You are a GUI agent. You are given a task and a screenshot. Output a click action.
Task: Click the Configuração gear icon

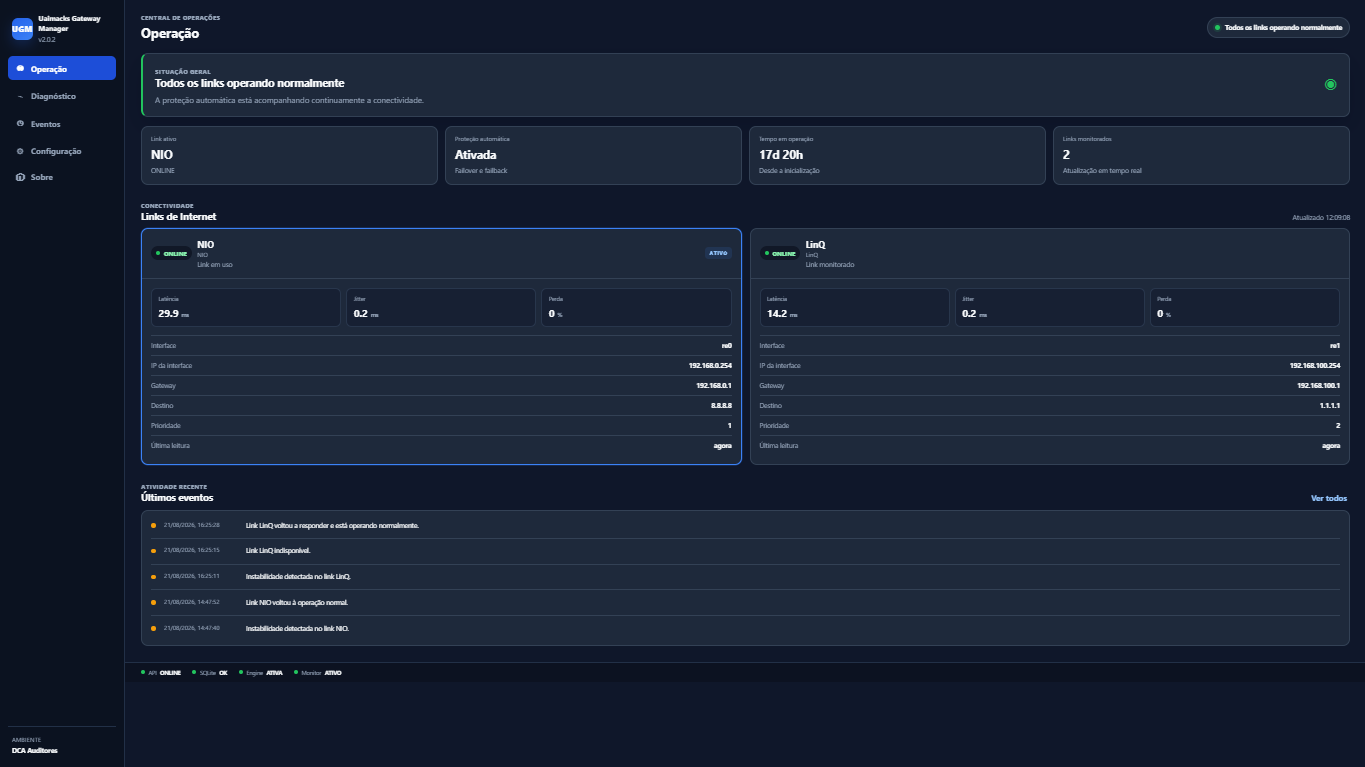click(x=20, y=151)
